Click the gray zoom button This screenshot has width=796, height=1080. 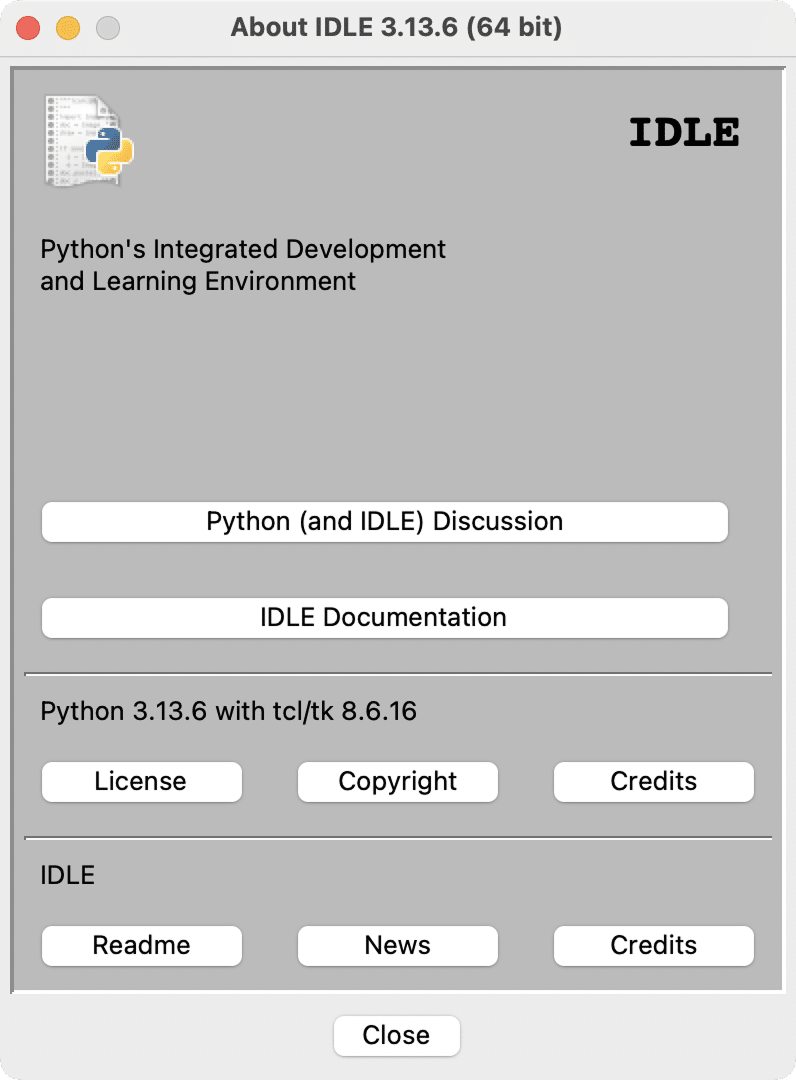point(108,28)
